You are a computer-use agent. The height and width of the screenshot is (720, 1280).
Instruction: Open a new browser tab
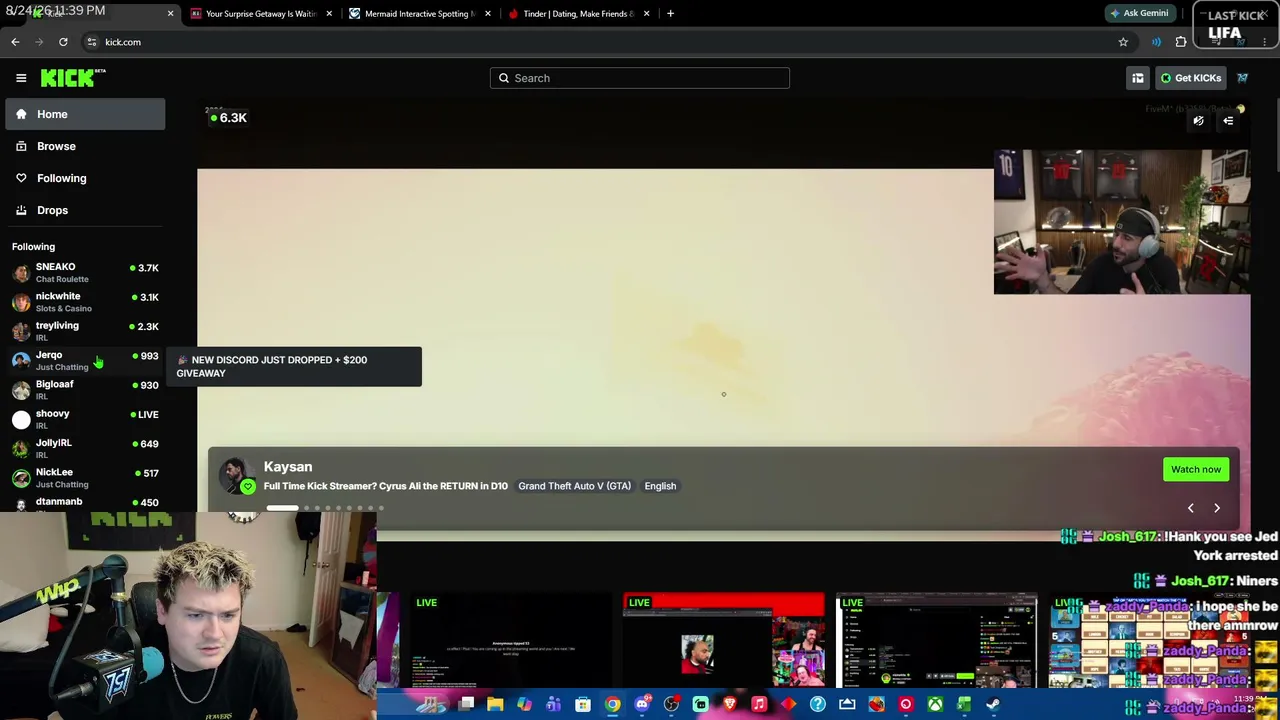pyautogui.click(x=670, y=14)
